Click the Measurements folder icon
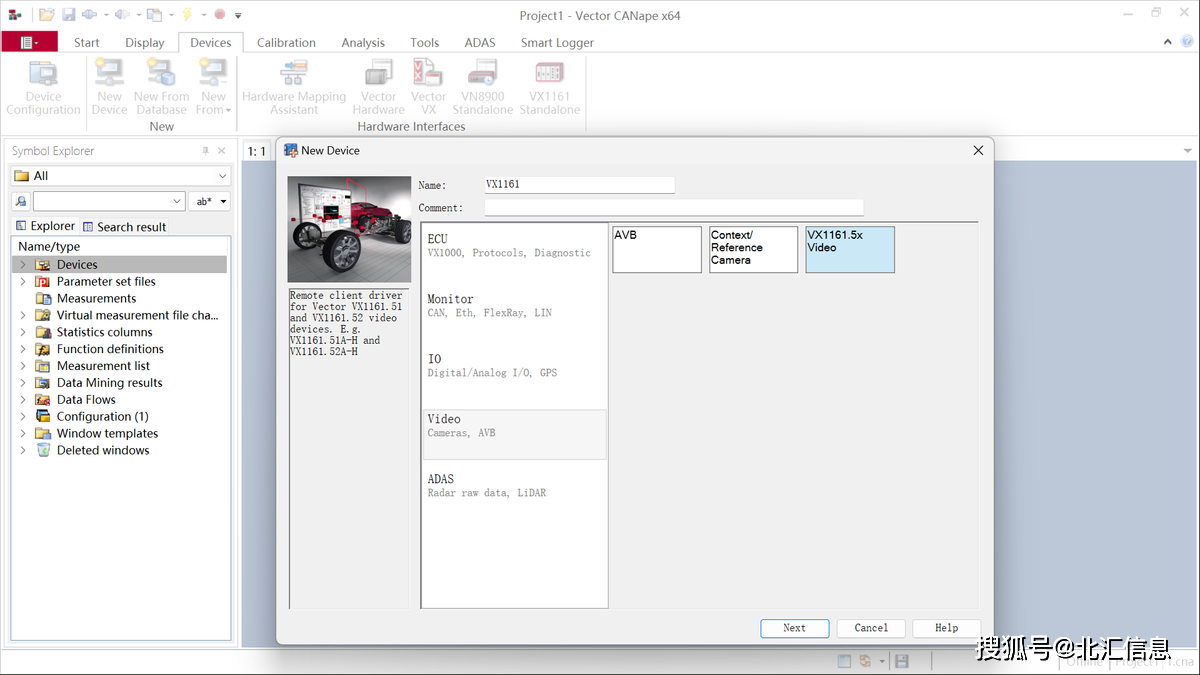 [43, 298]
